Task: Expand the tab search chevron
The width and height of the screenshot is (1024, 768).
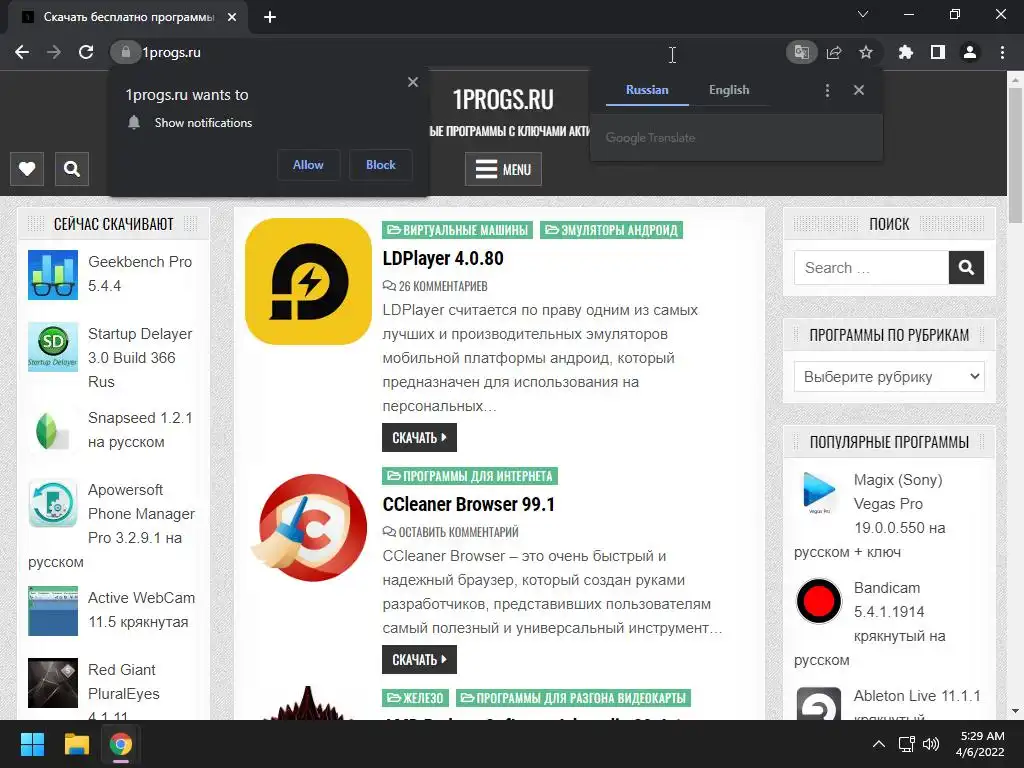Action: 863,14
